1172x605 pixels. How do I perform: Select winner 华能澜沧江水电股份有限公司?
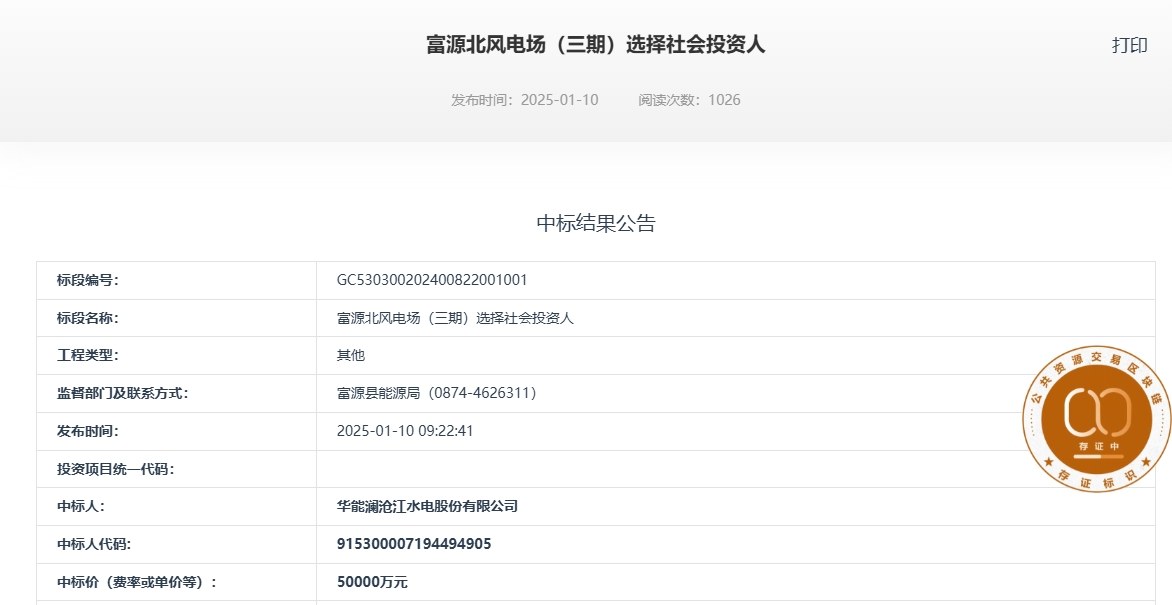coord(428,506)
